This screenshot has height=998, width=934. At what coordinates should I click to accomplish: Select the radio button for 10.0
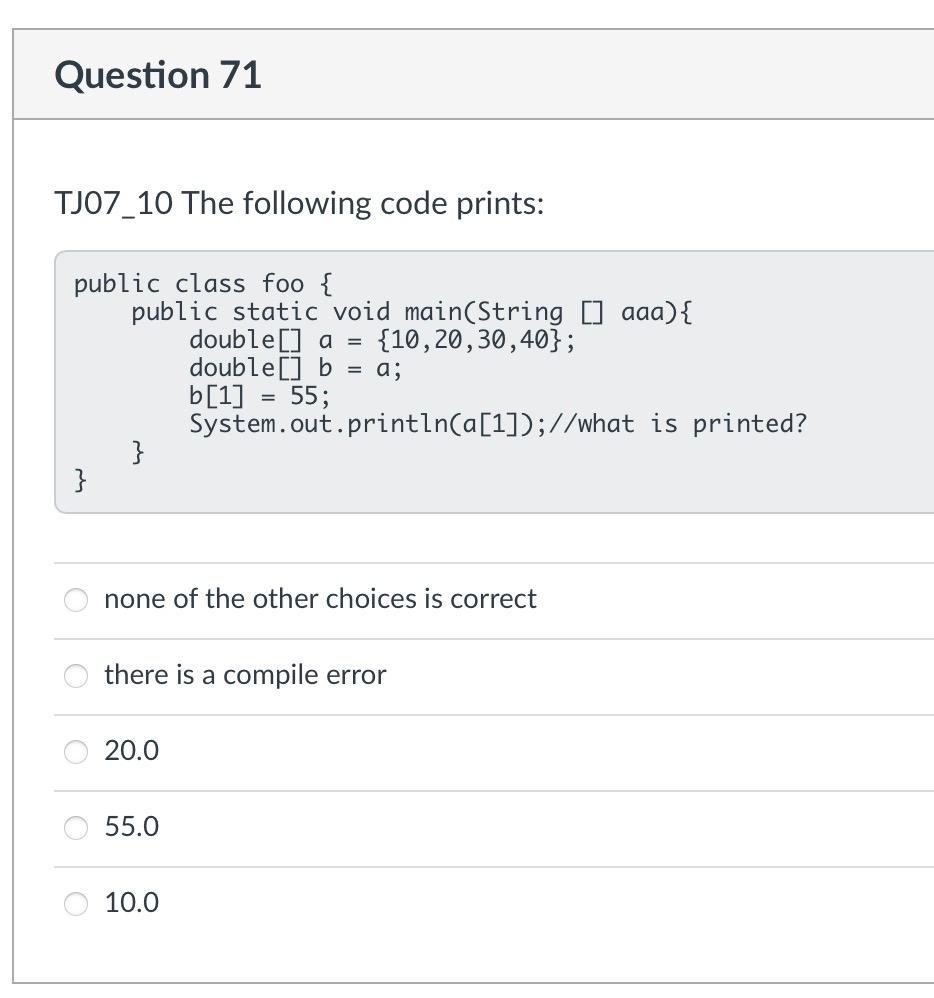point(75,903)
